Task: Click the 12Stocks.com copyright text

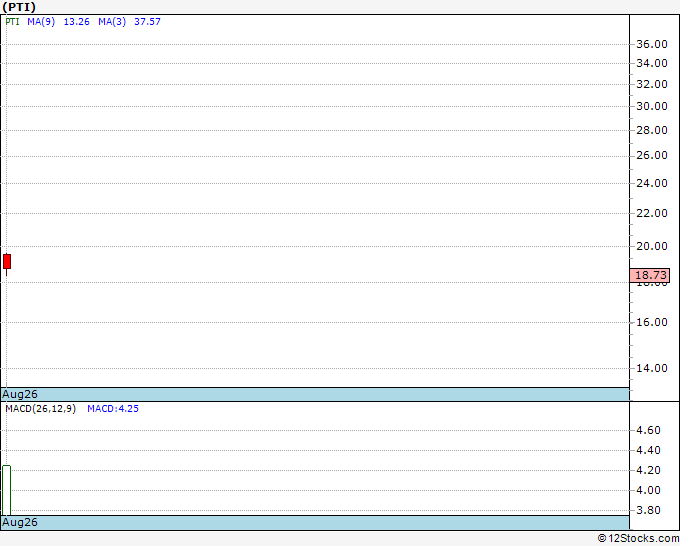Action: 638,538
